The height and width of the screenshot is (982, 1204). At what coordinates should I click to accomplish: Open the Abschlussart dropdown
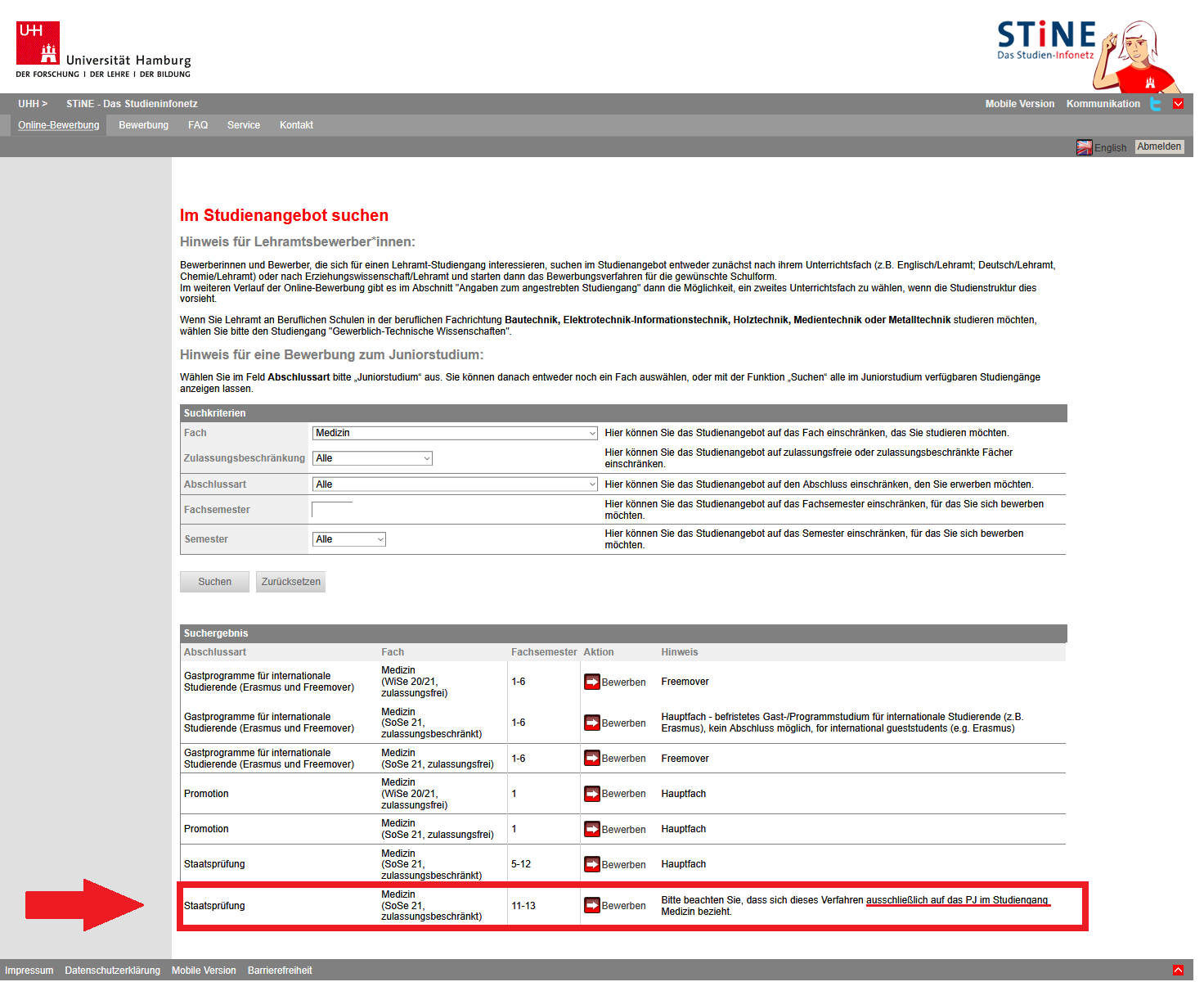coord(455,484)
